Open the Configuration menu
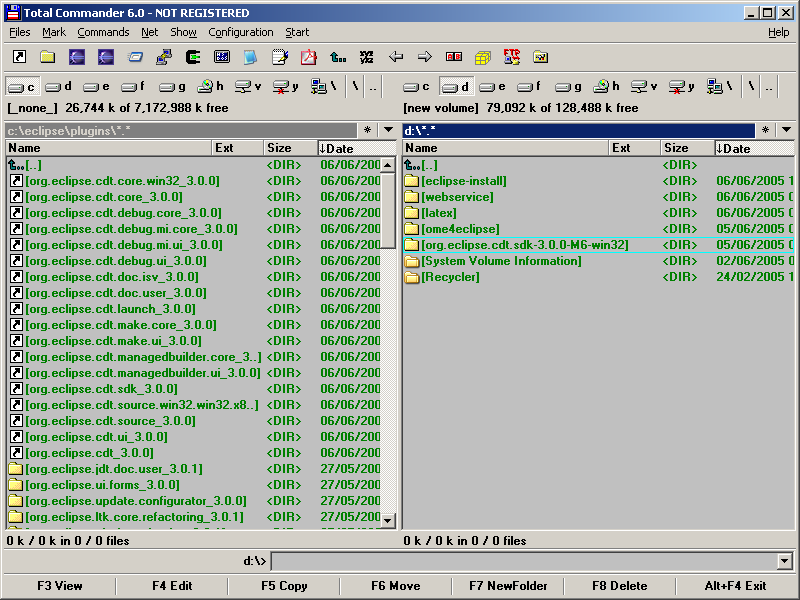 (x=241, y=32)
